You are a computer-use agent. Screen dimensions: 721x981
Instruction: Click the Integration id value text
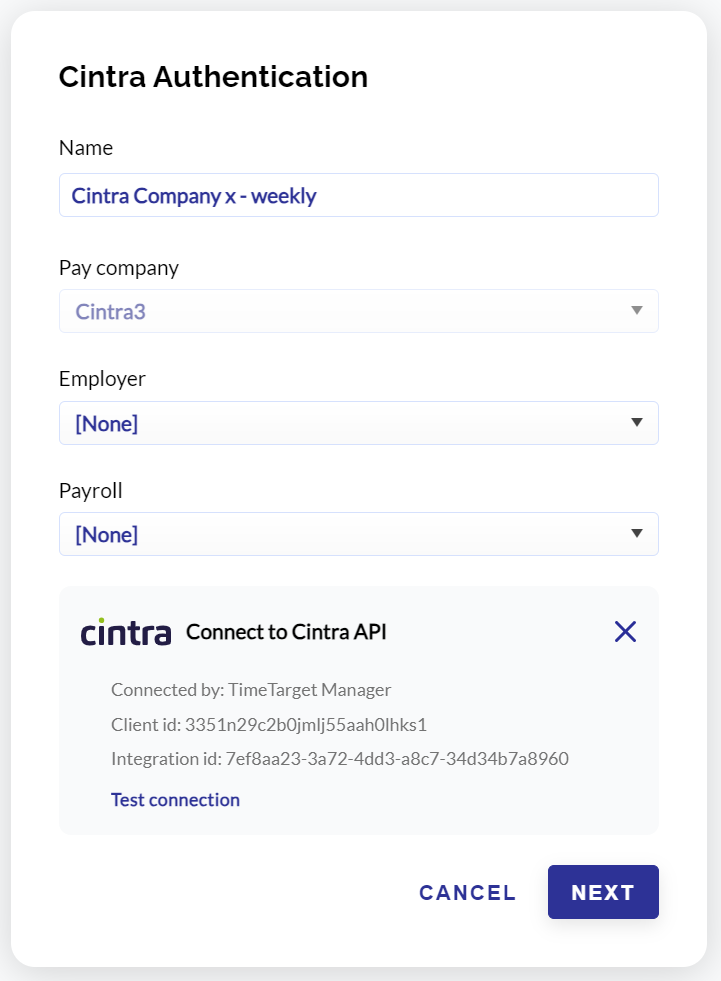[x=397, y=759]
